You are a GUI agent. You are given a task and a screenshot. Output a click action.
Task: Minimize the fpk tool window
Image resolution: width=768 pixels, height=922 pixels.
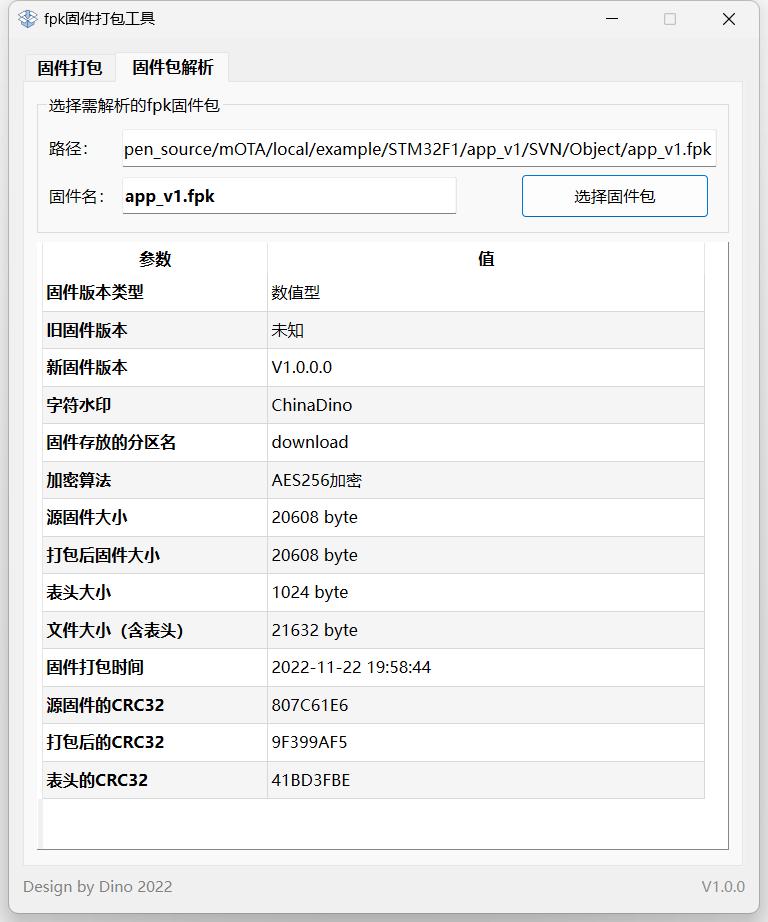pyautogui.click(x=612, y=19)
